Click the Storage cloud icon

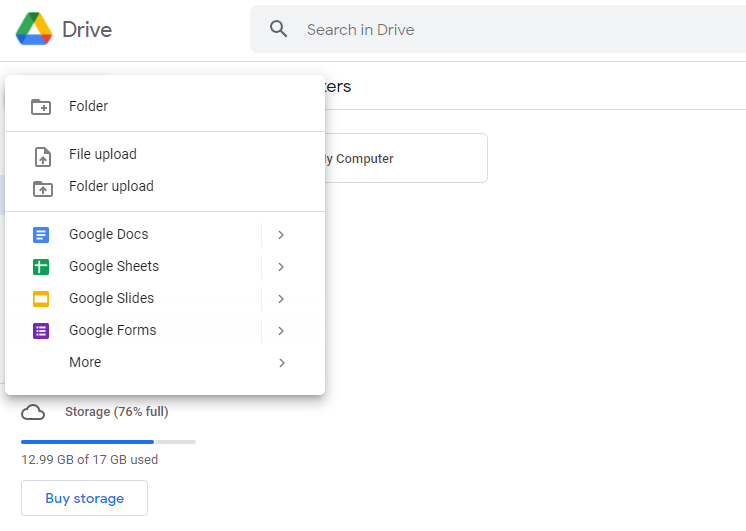click(33, 412)
